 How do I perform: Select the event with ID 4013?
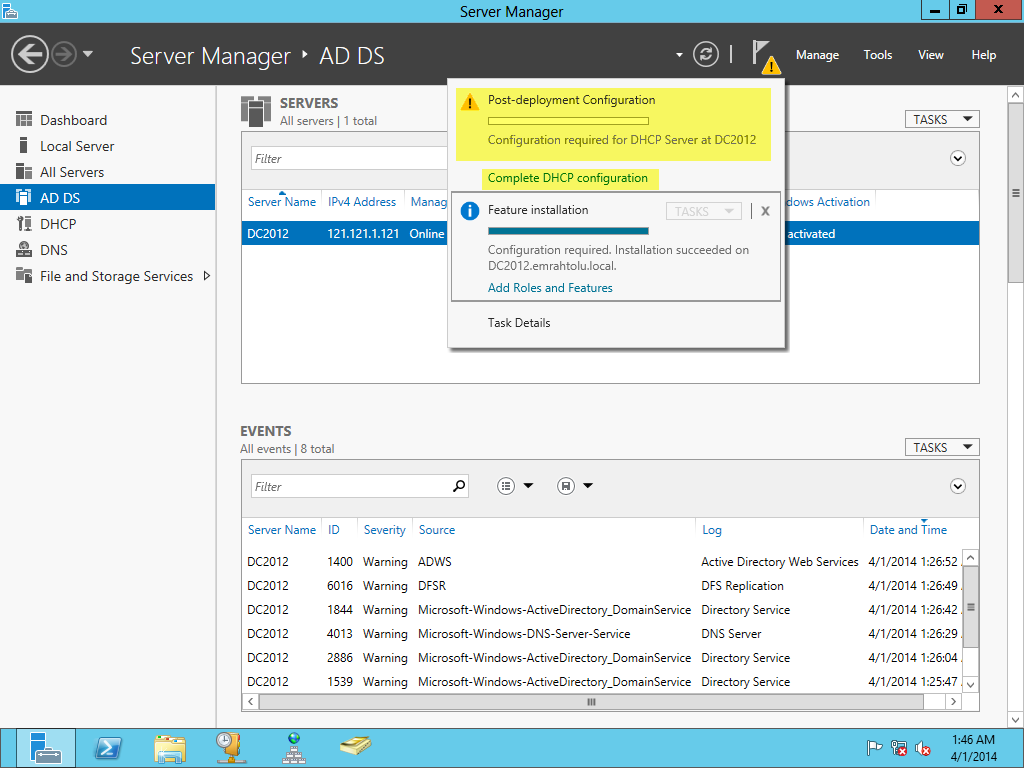coord(601,633)
